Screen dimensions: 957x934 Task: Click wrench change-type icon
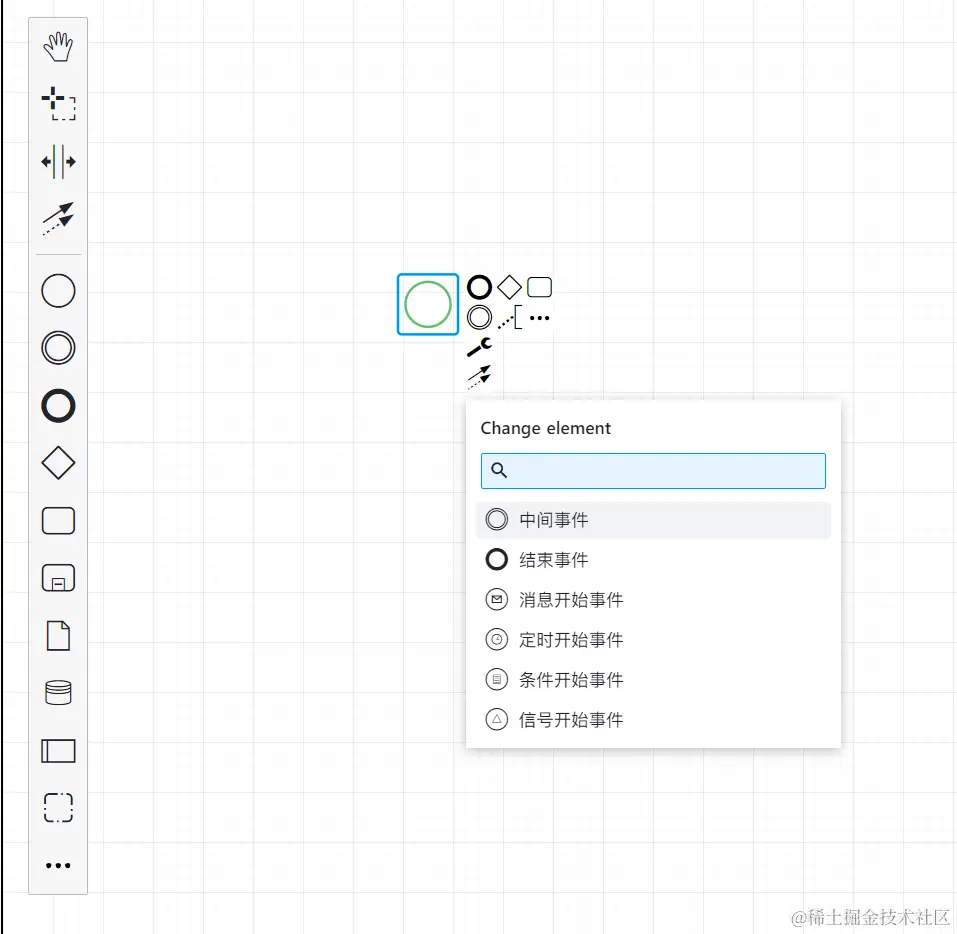[479, 347]
